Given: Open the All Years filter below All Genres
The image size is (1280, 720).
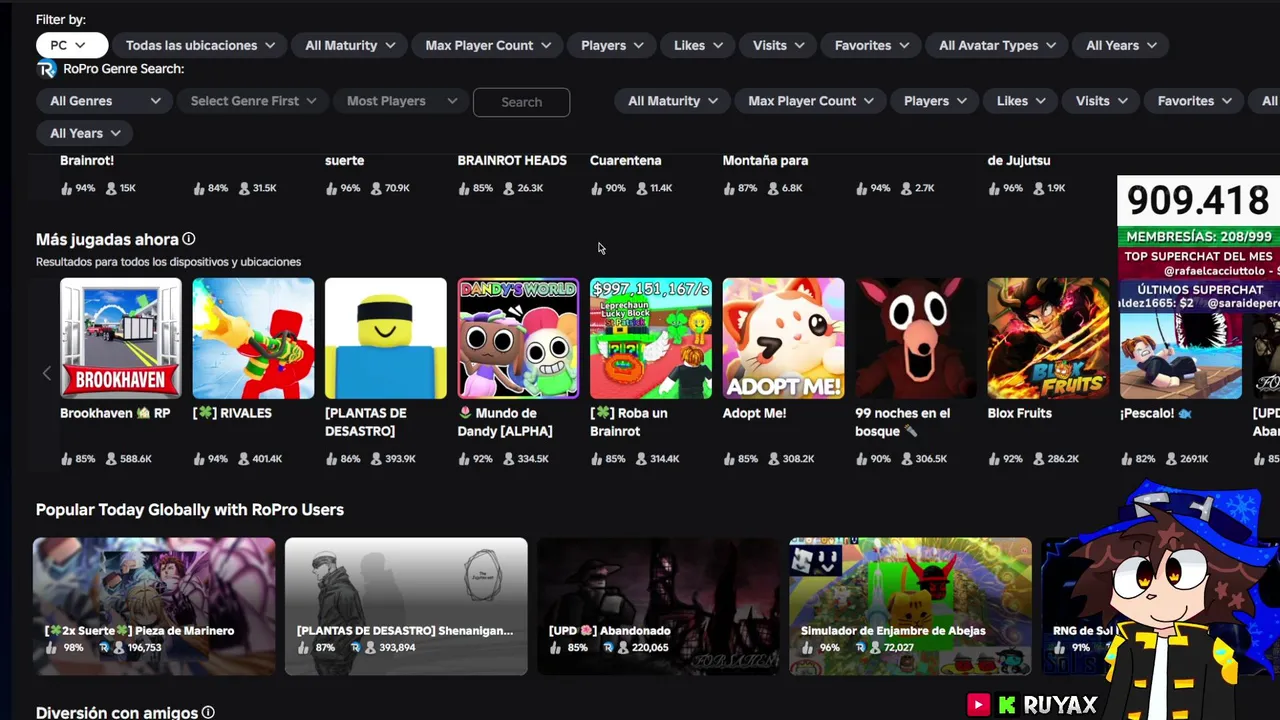Looking at the screenshot, I should pos(85,133).
